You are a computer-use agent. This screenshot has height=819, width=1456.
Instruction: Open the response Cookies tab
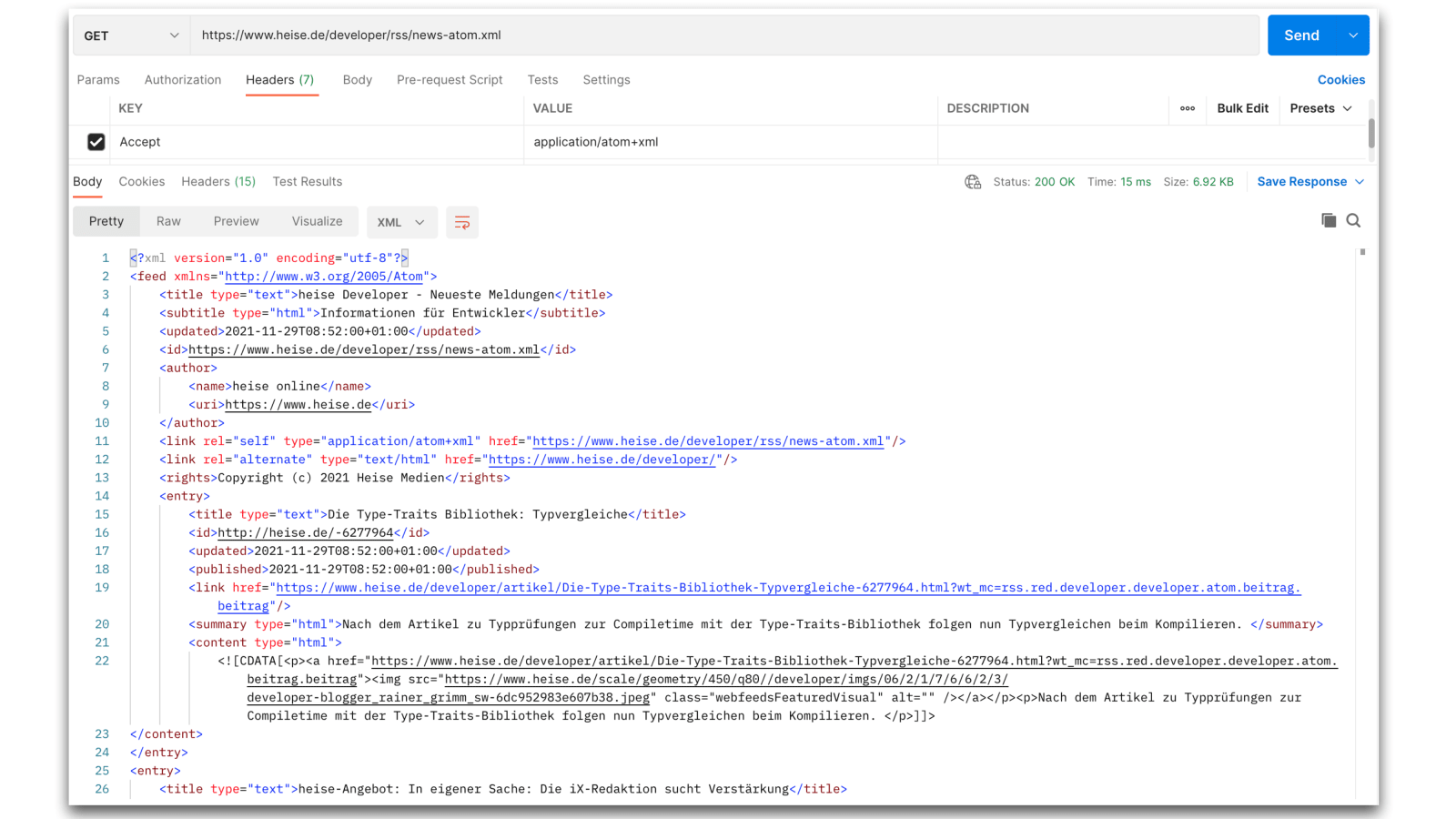[142, 182]
